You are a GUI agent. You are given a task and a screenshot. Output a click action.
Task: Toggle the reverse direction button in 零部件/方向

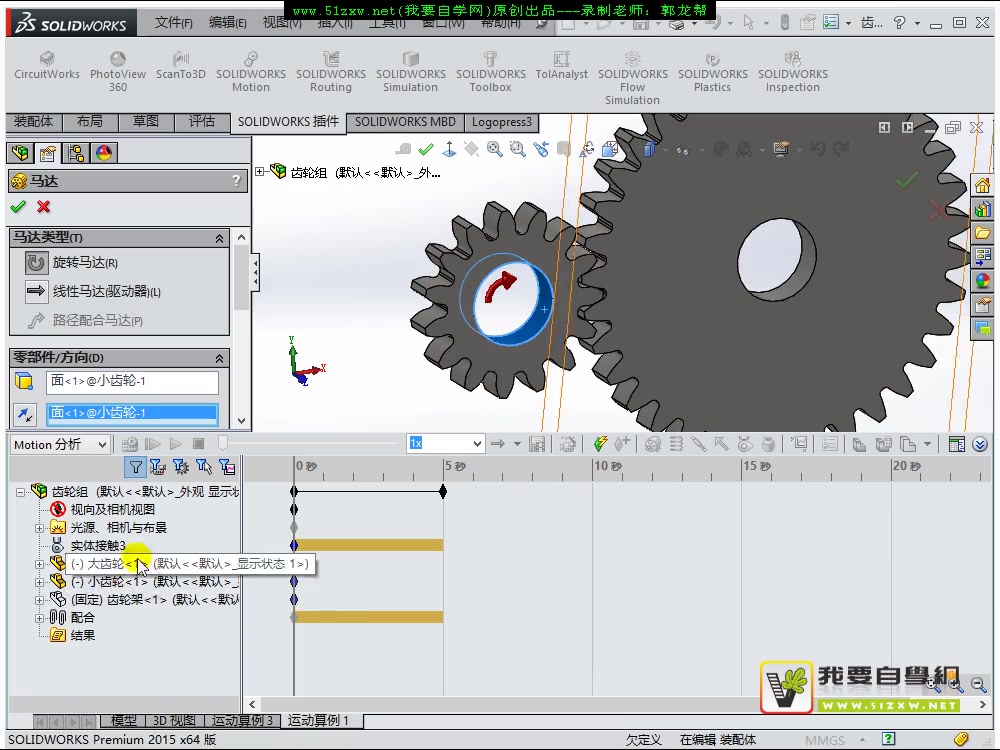(x=25, y=413)
